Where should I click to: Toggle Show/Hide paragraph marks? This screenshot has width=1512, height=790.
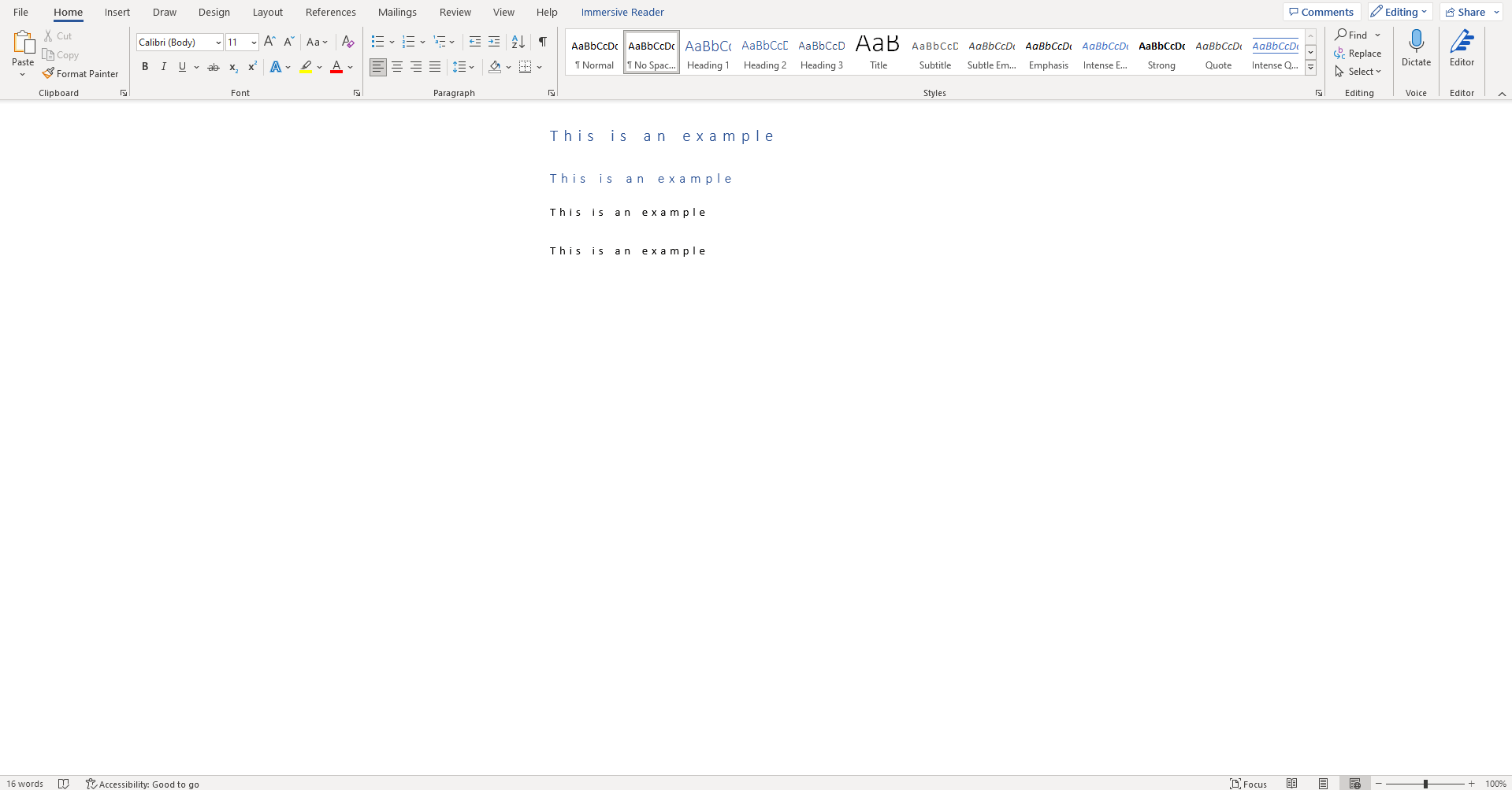[543, 42]
